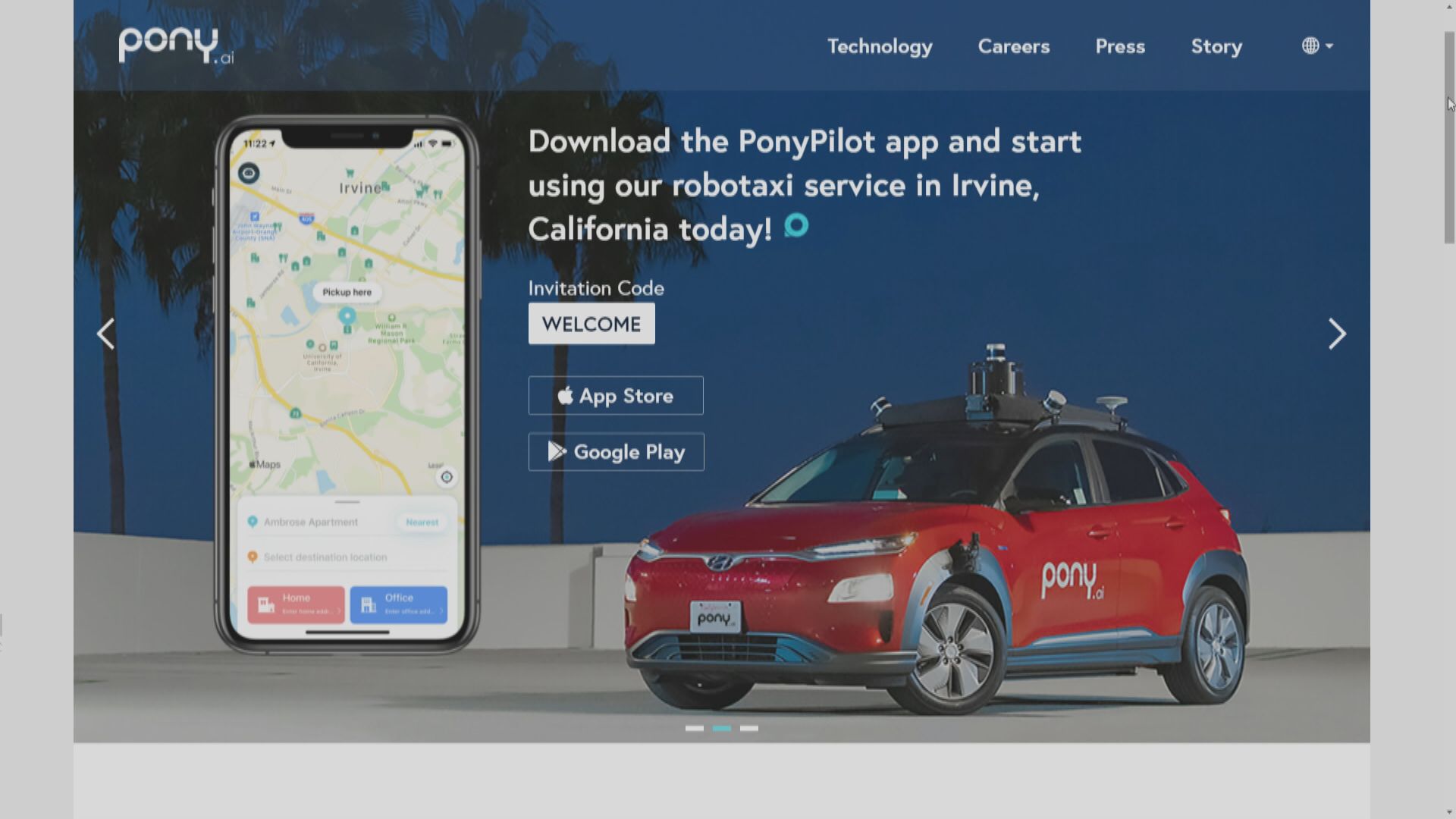Click the next slide arrow chevron

point(1336,333)
